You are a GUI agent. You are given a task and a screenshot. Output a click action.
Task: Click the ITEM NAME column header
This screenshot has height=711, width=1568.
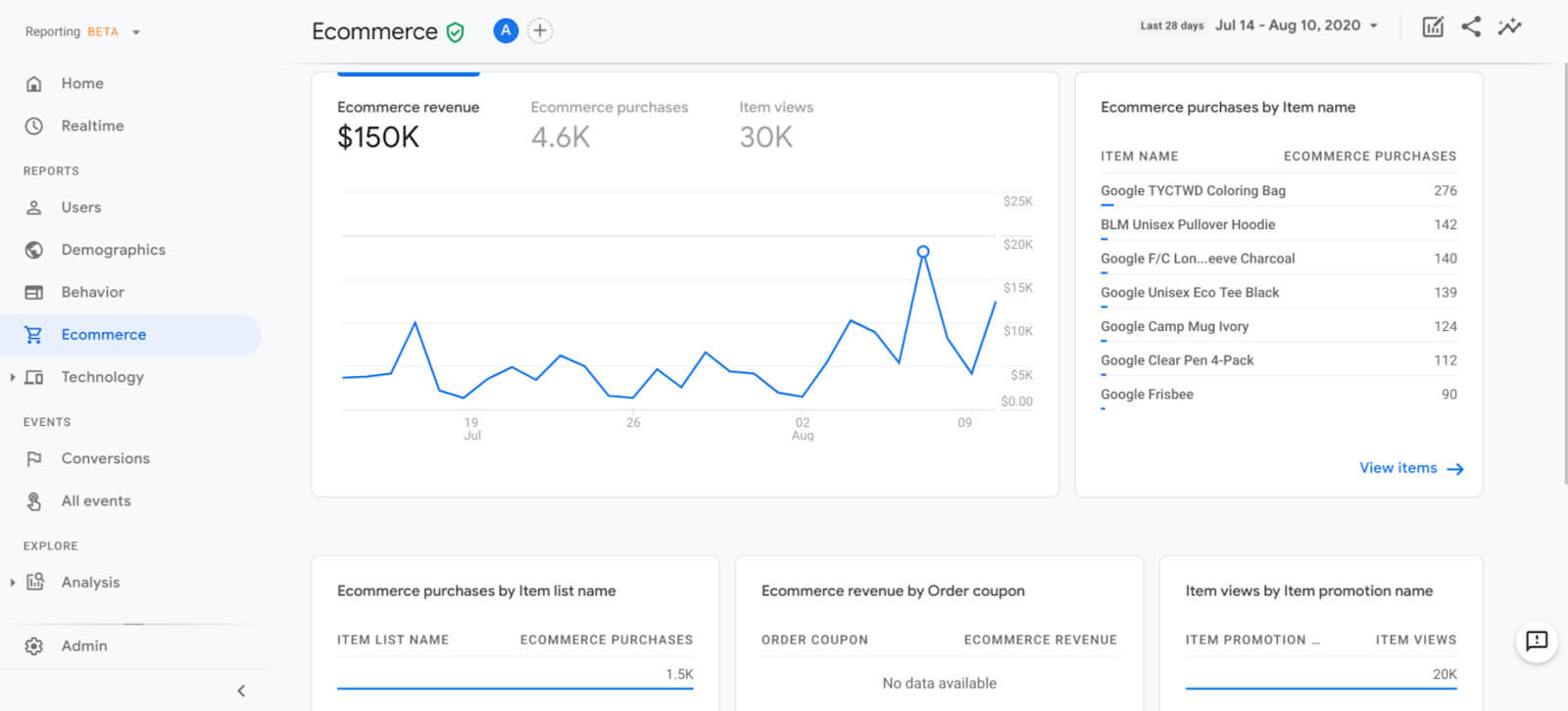(1139, 156)
